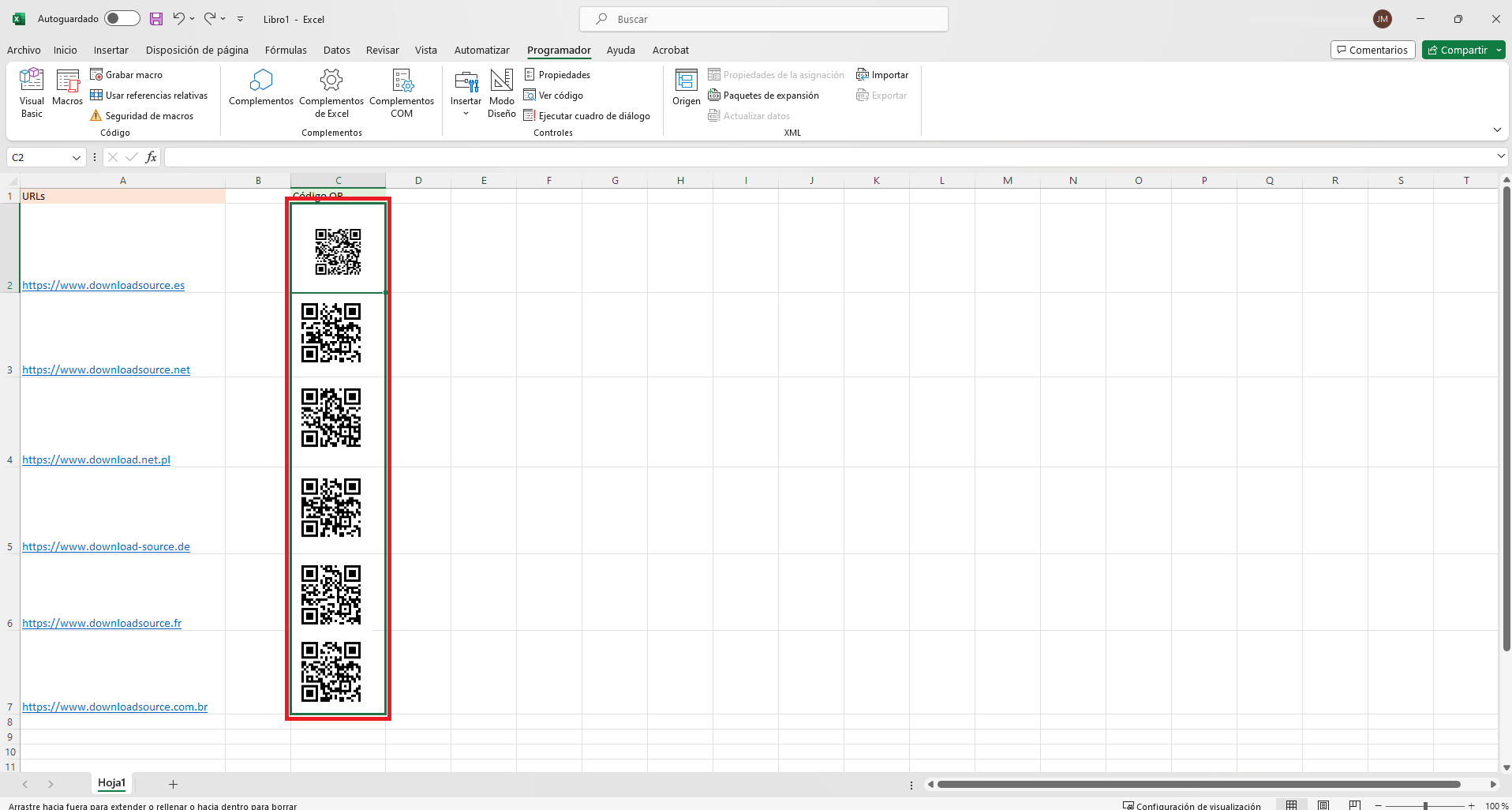Customize the Quick Access Toolbar

click(x=241, y=19)
